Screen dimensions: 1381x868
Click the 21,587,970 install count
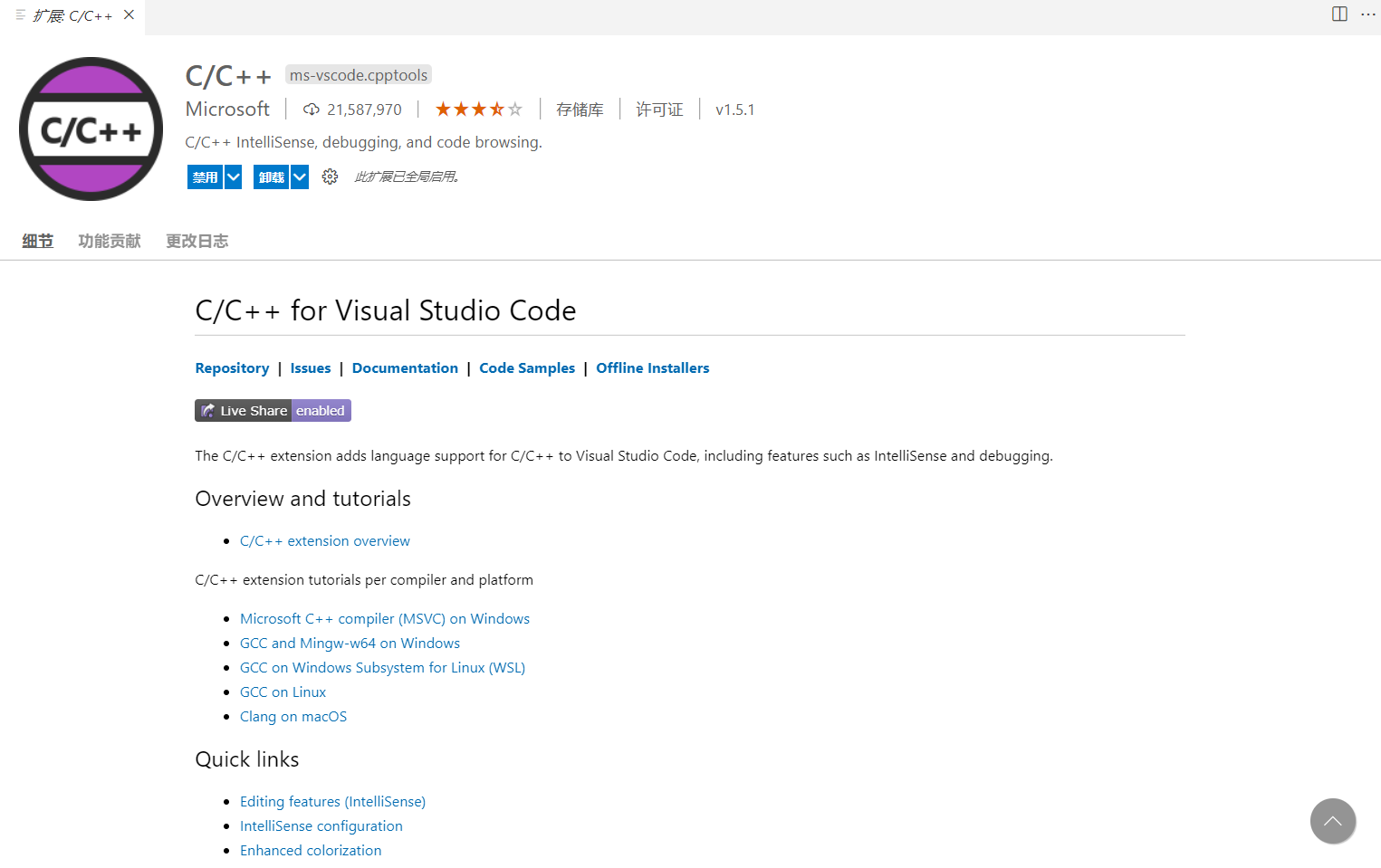tap(364, 110)
